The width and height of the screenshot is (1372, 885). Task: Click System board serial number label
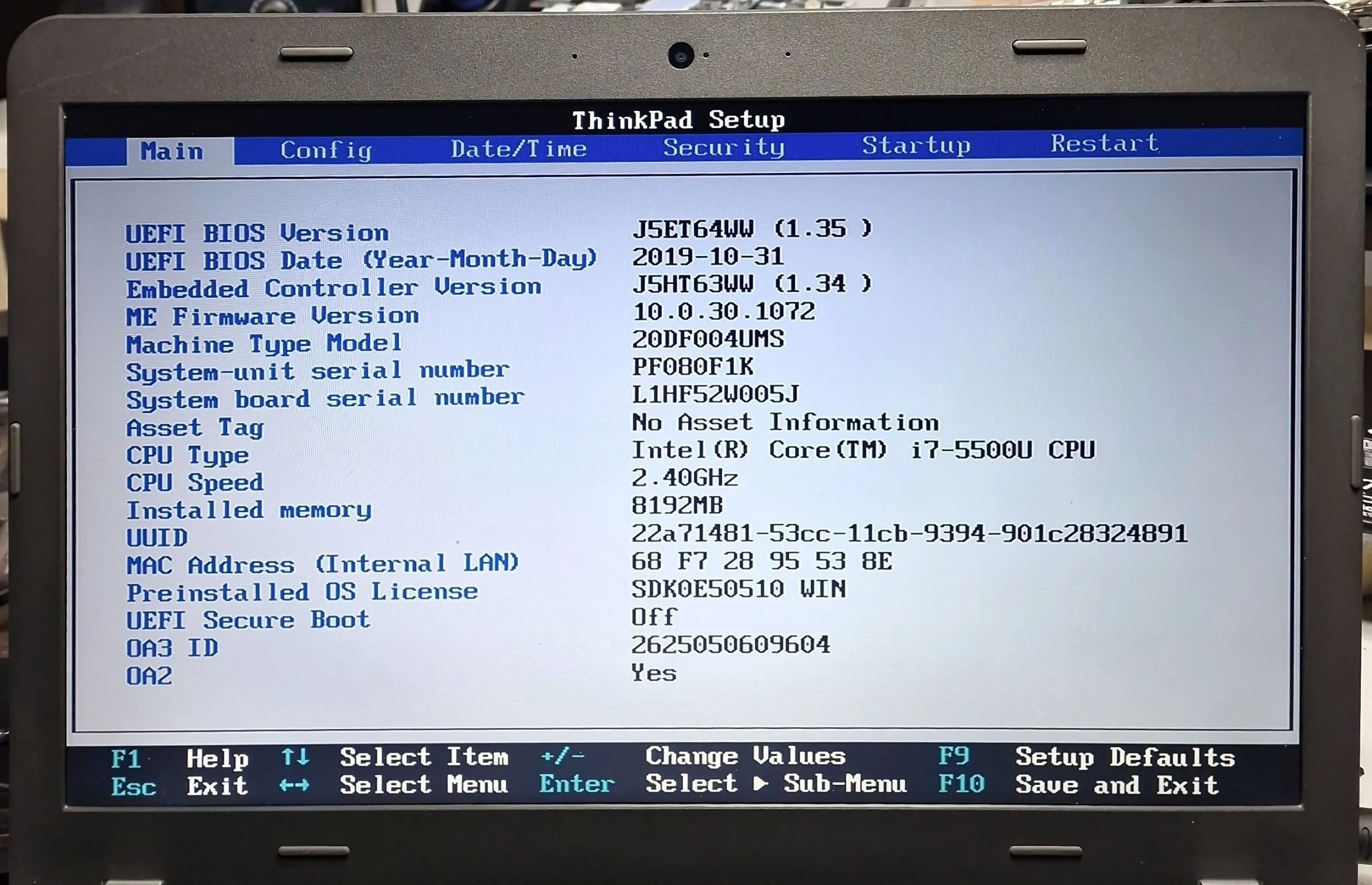pos(325,399)
